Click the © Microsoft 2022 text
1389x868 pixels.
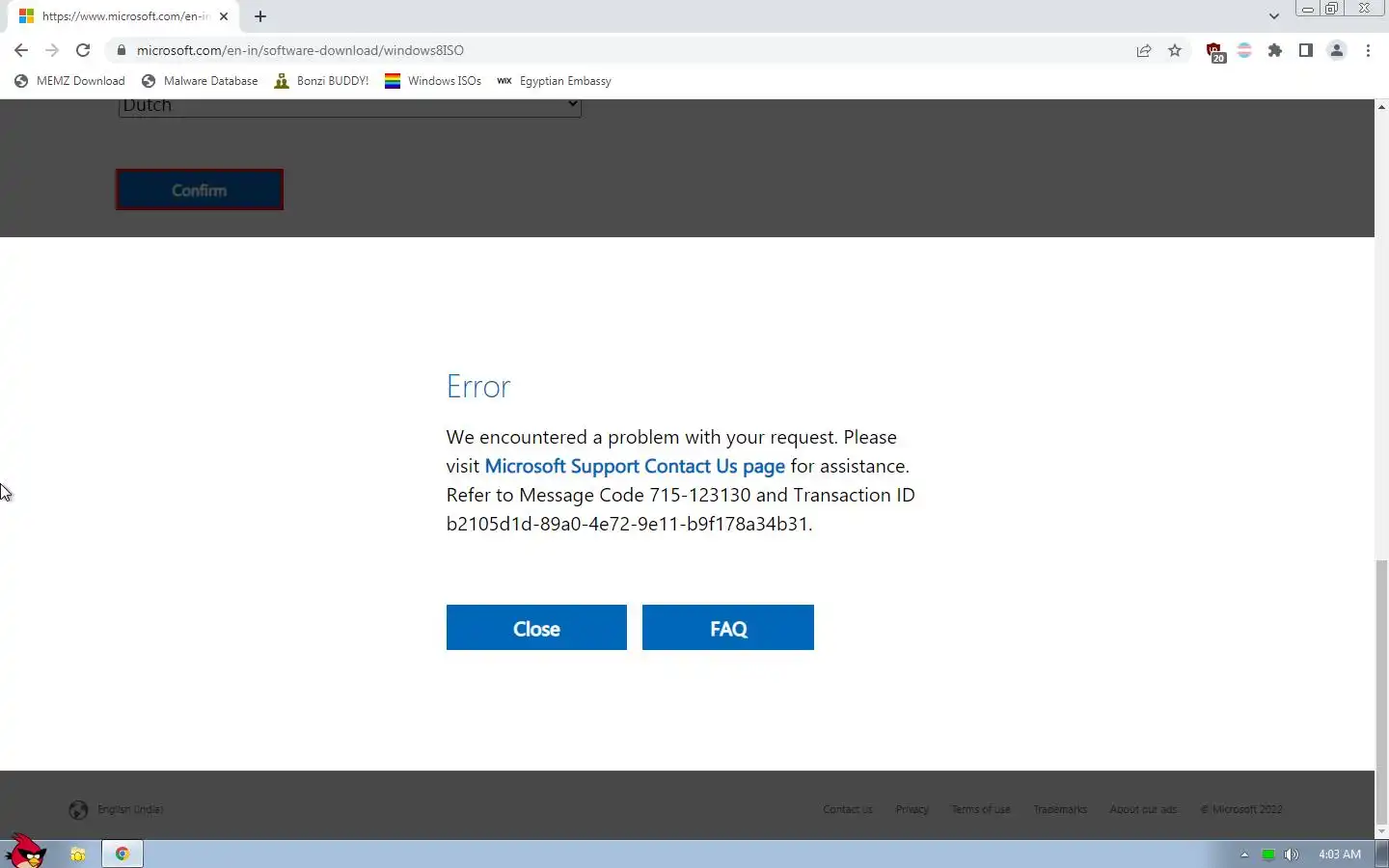pos(1241,810)
